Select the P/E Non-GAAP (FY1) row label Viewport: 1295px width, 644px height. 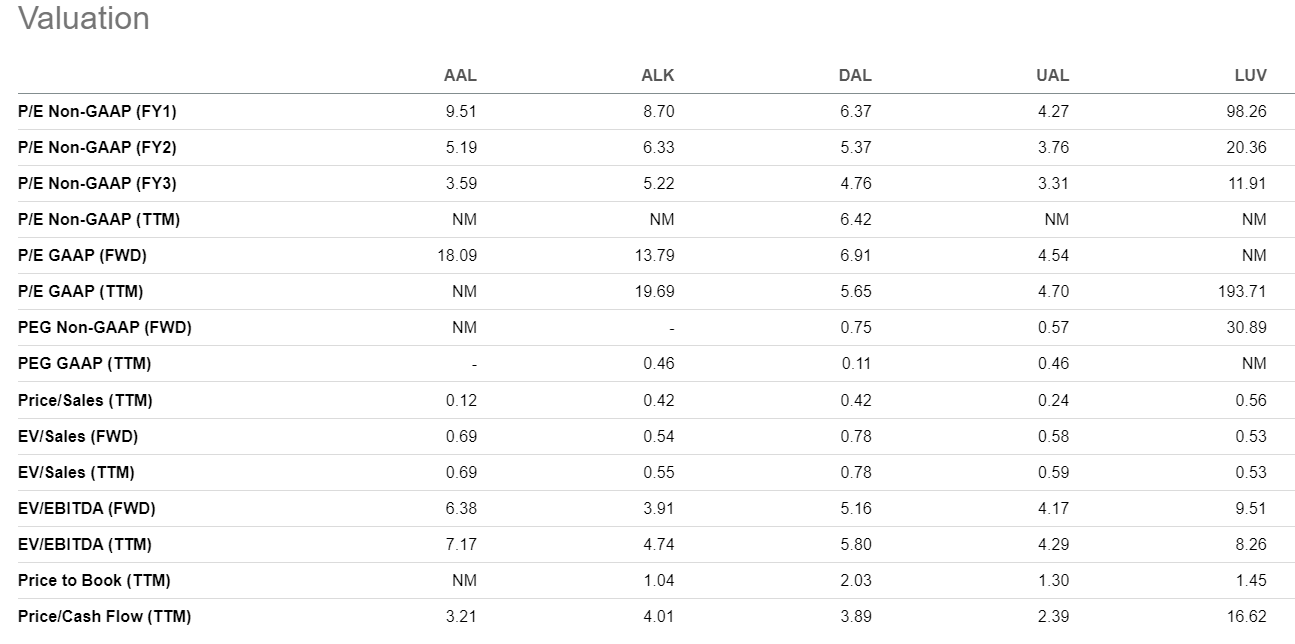(97, 111)
